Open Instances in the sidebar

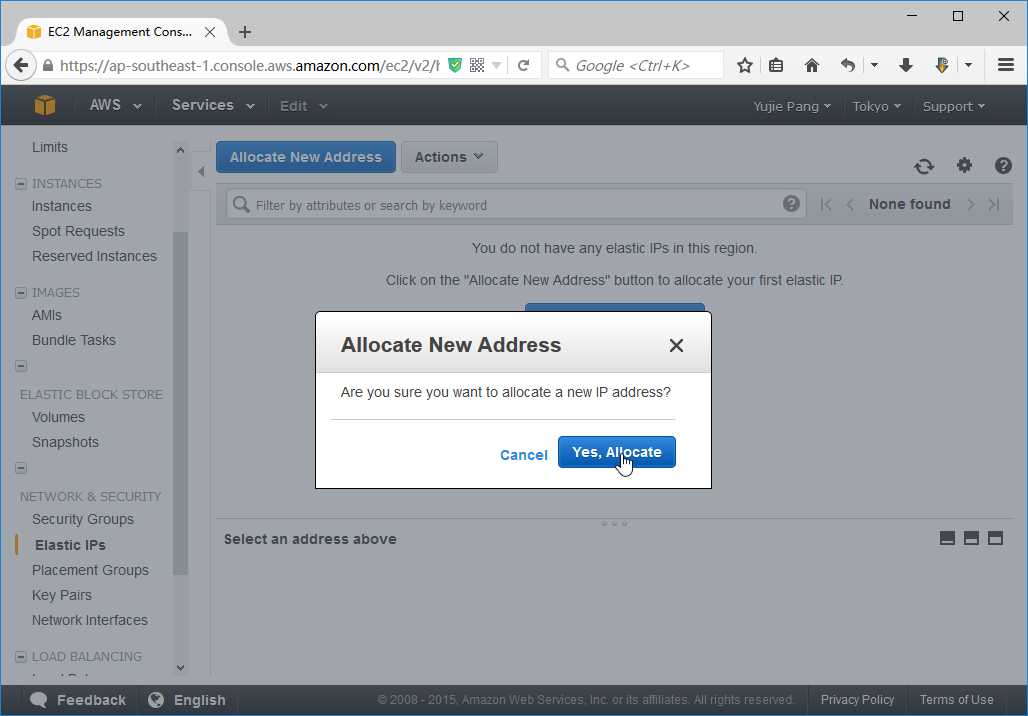[x=62, y=207]
